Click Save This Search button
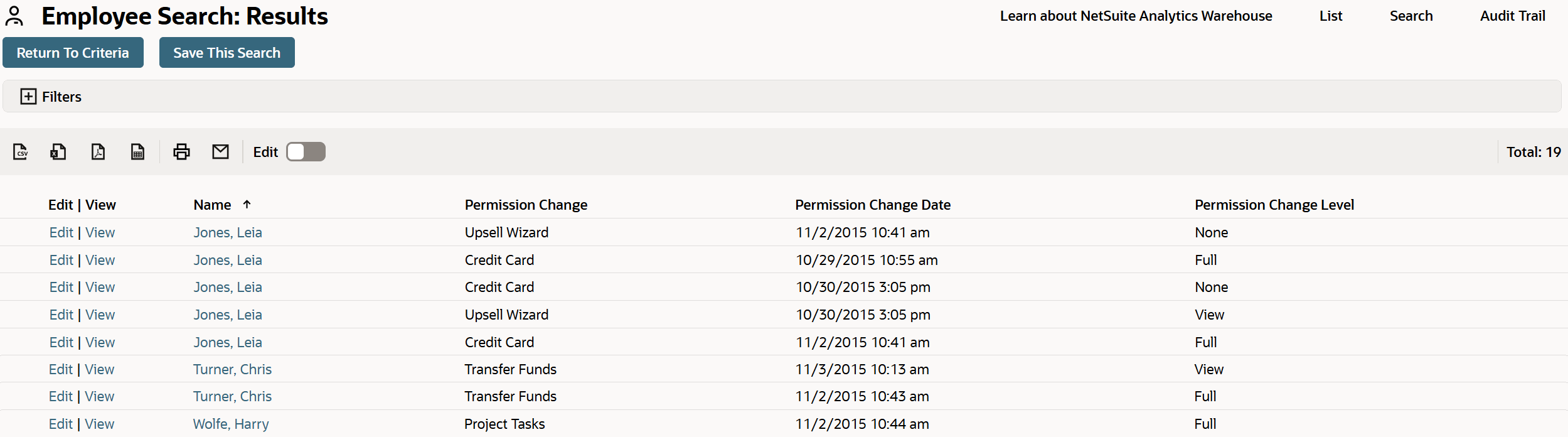Screen dimensions: 1568x437 click(227, 53)
